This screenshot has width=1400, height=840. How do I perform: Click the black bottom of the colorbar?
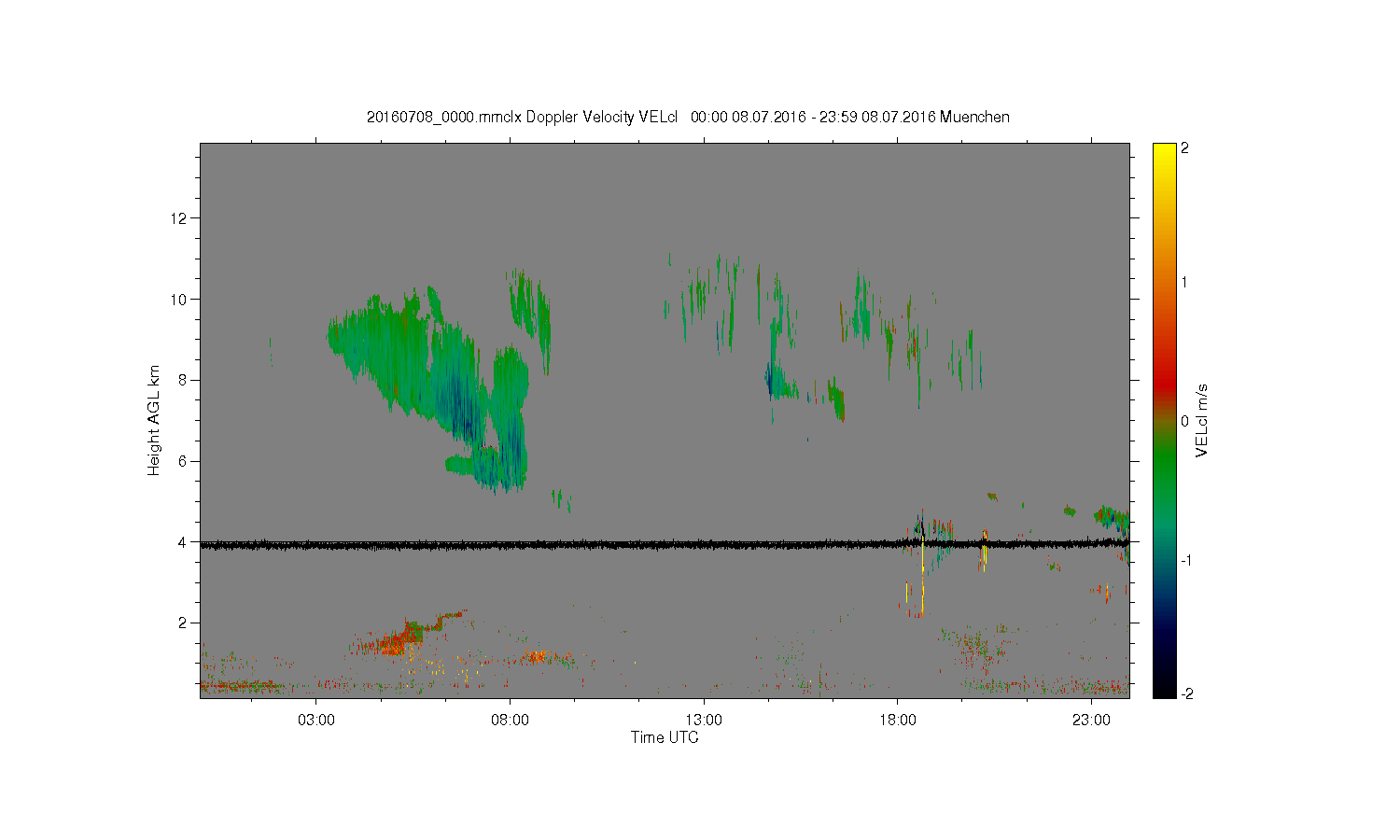1164,686
